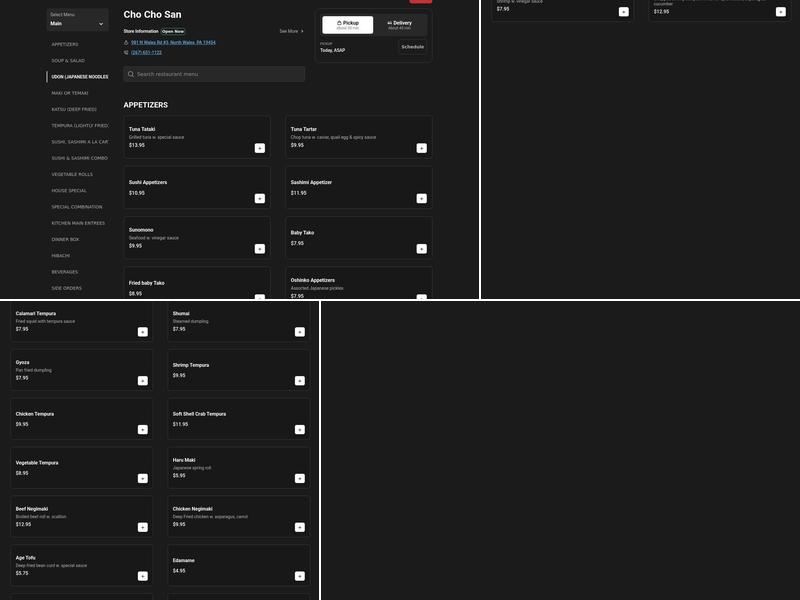Add Baby Tako with the plus icon
Screen dimensions: 800x600
point(421,248)
